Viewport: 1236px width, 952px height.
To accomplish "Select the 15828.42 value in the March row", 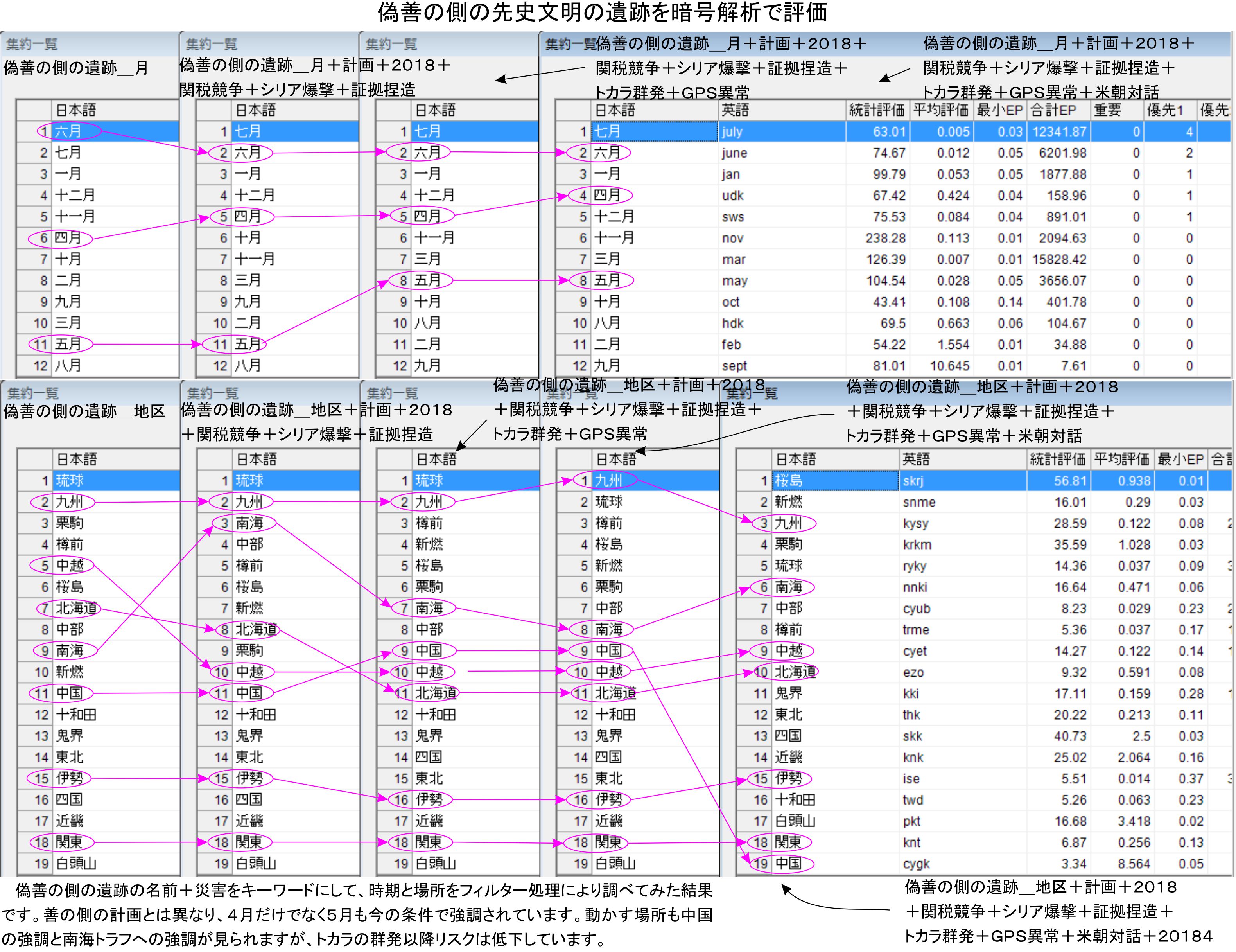I will [x=1059, y=259].
